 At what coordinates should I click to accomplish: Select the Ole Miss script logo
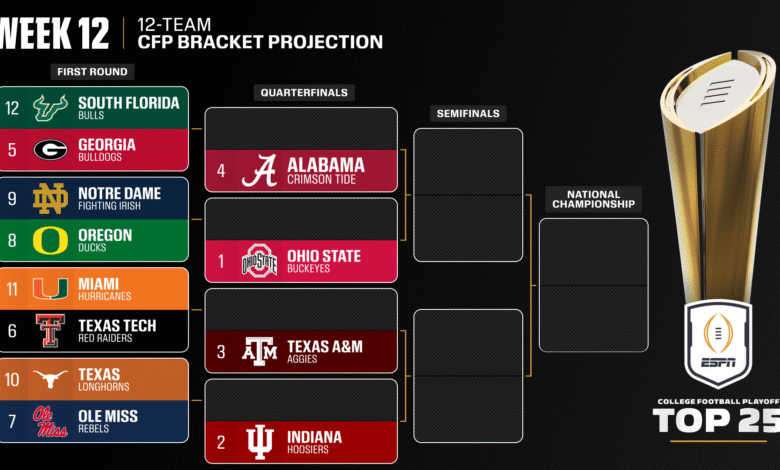pos(50,421)
